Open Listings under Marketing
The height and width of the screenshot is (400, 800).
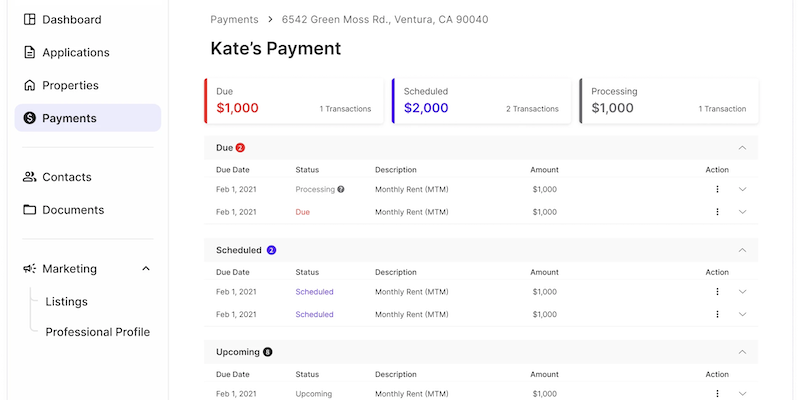[x=66, y=302]
